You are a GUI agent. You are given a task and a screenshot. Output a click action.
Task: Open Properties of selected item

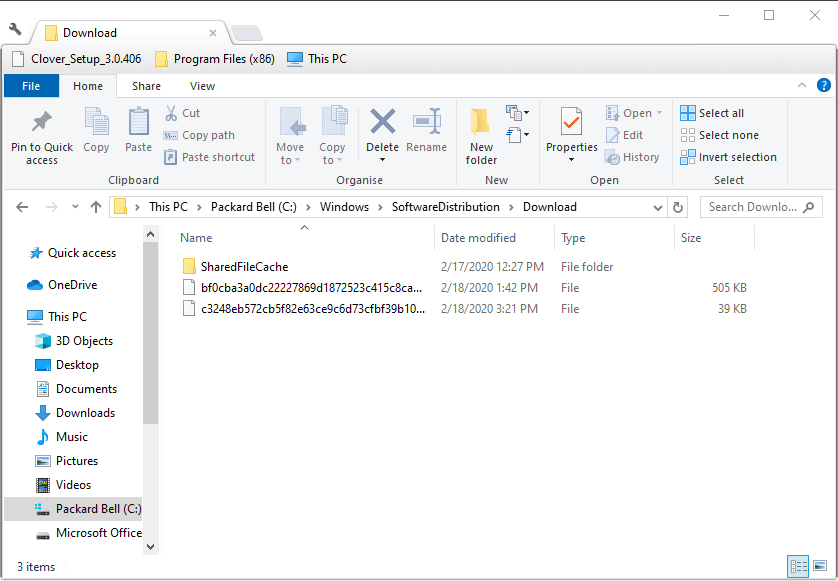[x=571, y=128]
